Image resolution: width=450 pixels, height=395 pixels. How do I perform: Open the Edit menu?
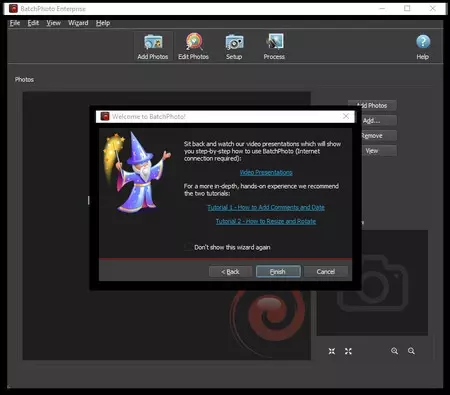click(33, 23)
